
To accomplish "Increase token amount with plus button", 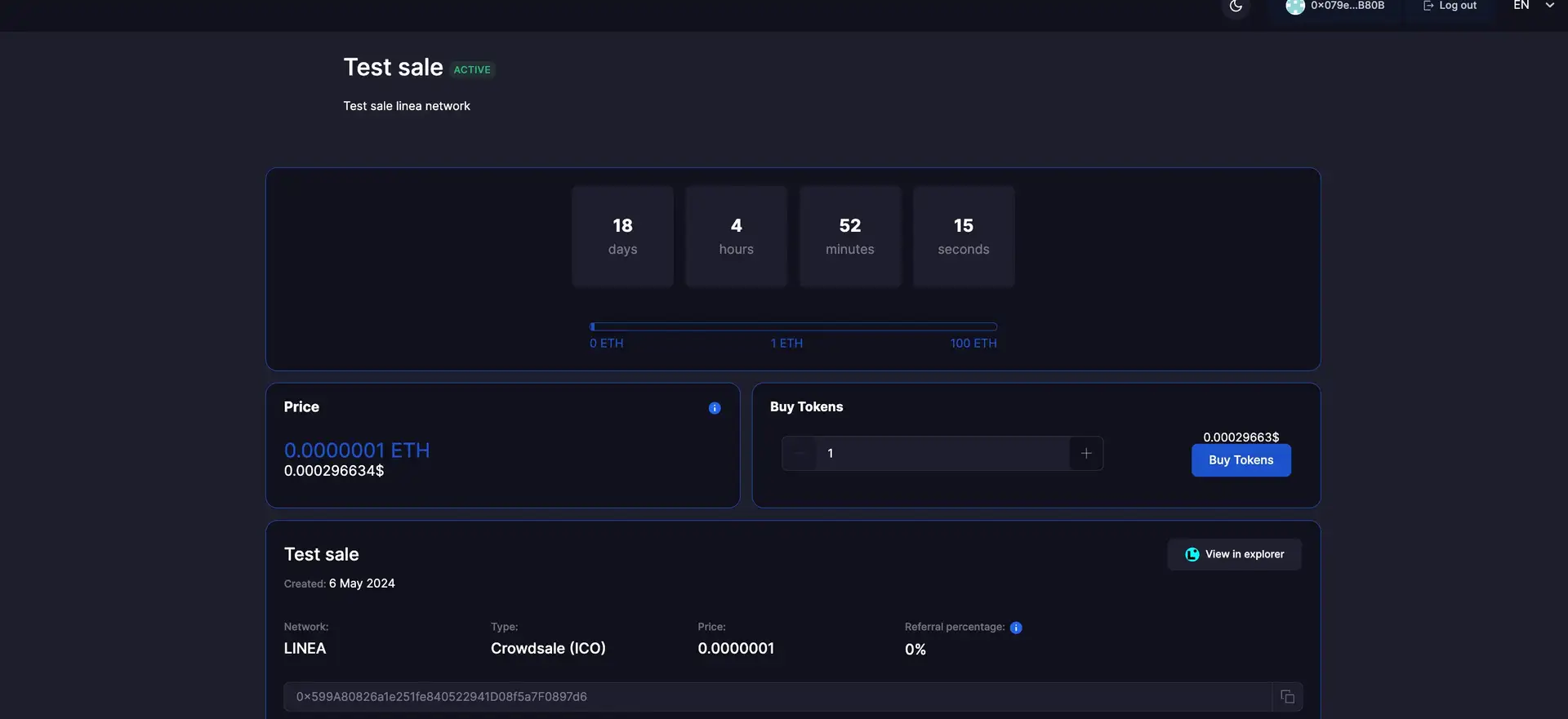I will pos(1086,454).
